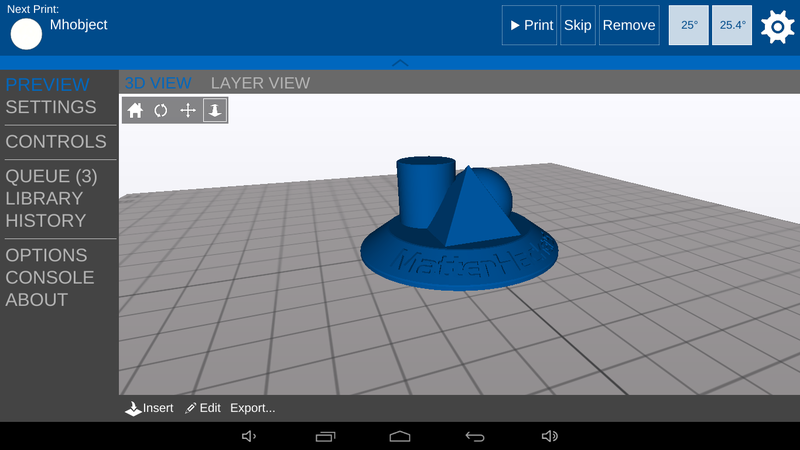This screenshot has width=800, height=450.
Task: Open the HISTORY section
Action: click(x=45, y=220)
